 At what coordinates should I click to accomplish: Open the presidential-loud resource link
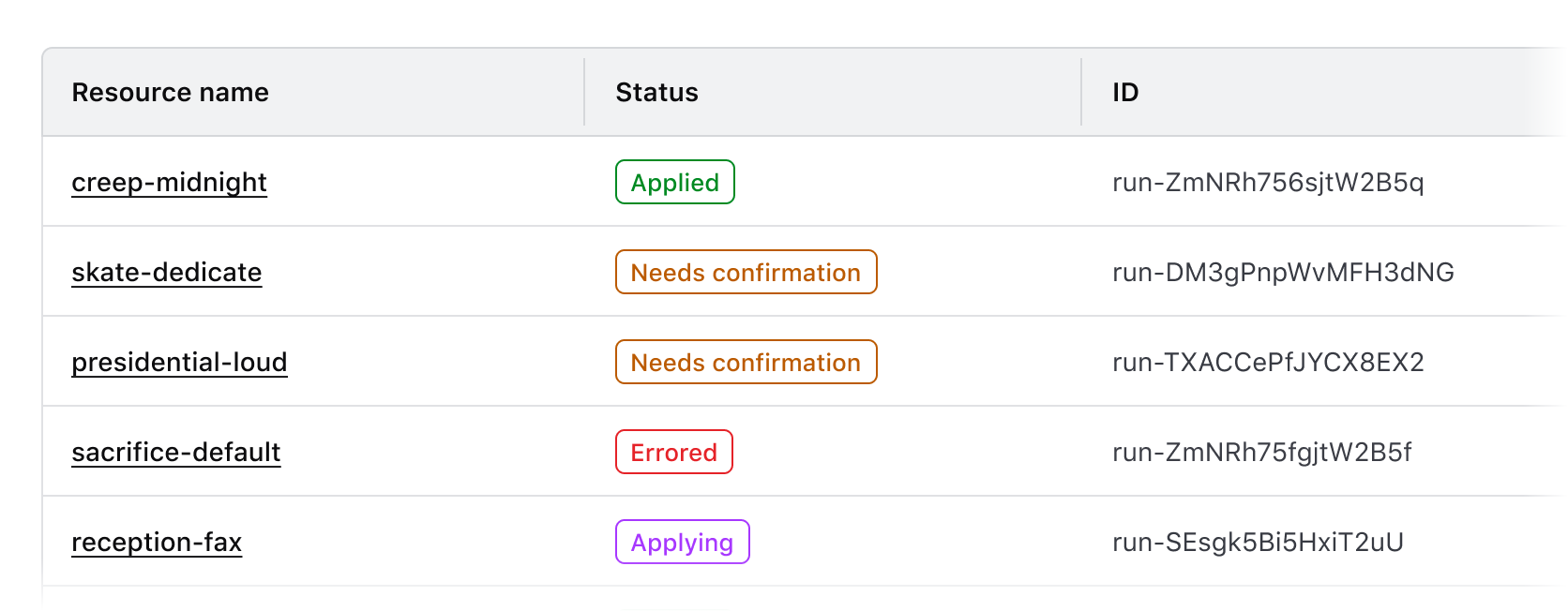point(180,362)
